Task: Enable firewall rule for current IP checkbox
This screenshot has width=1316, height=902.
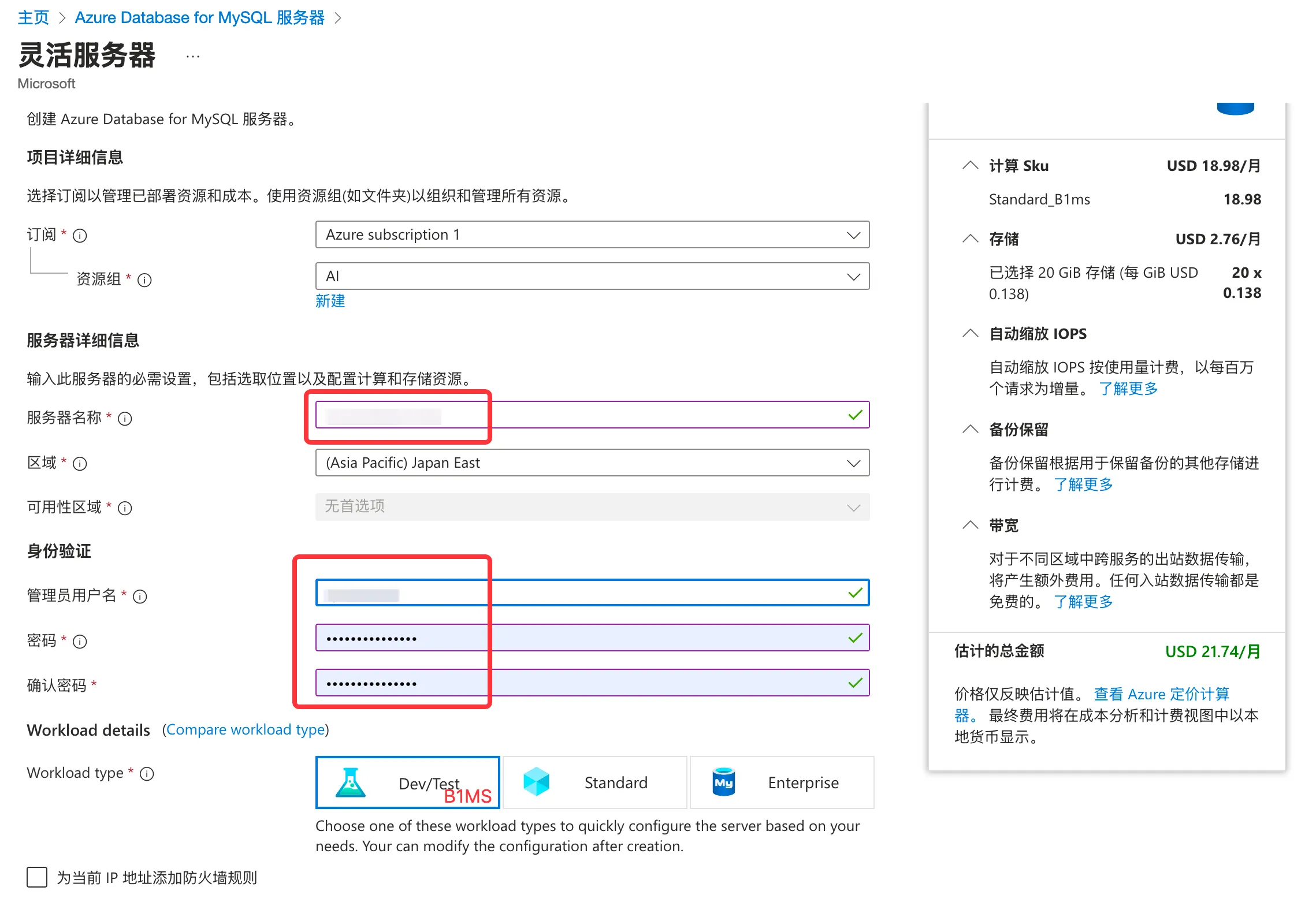Action: click(x=37, y=877)
